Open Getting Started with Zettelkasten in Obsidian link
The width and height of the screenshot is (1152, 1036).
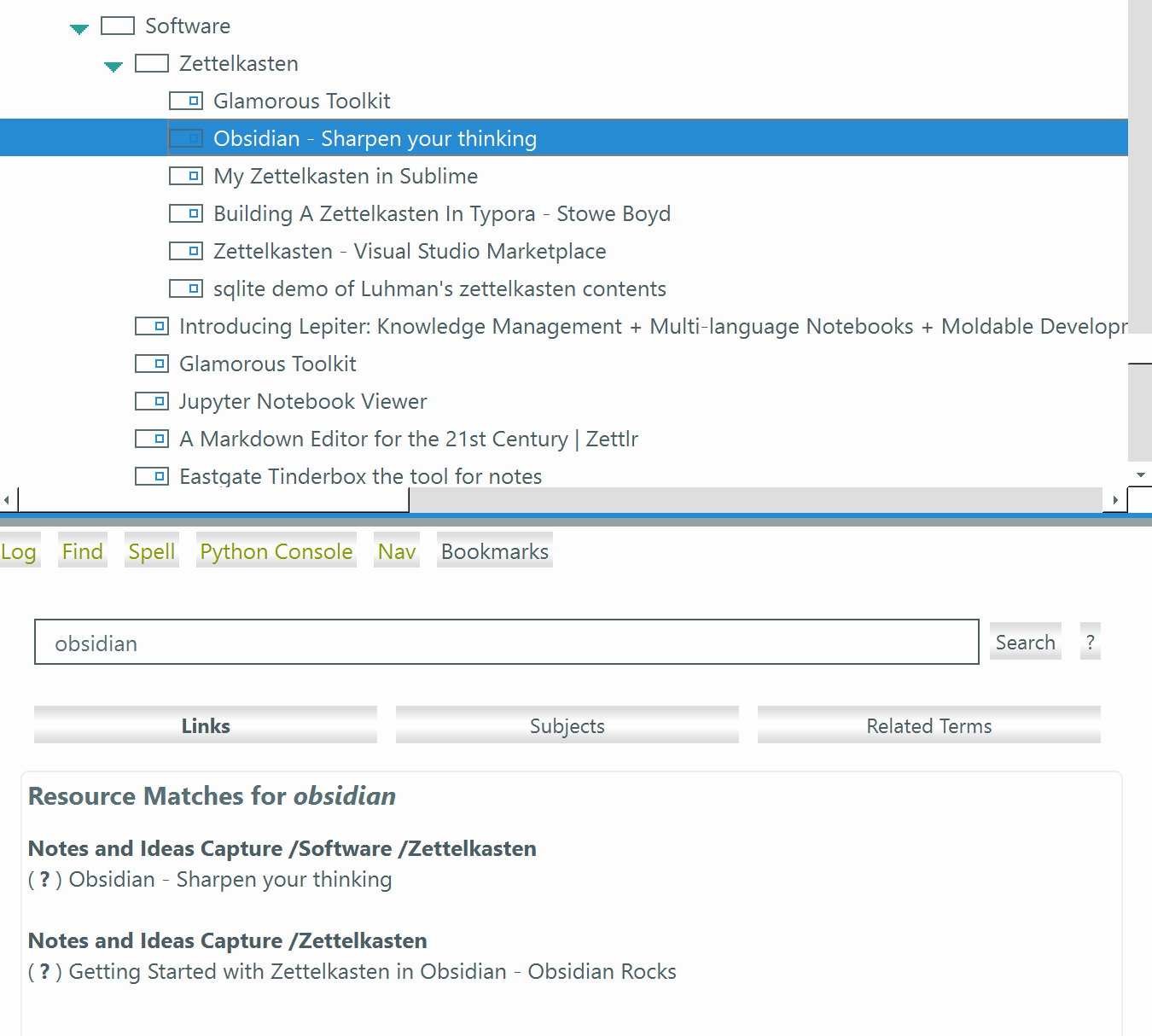[x=372, y=971]
